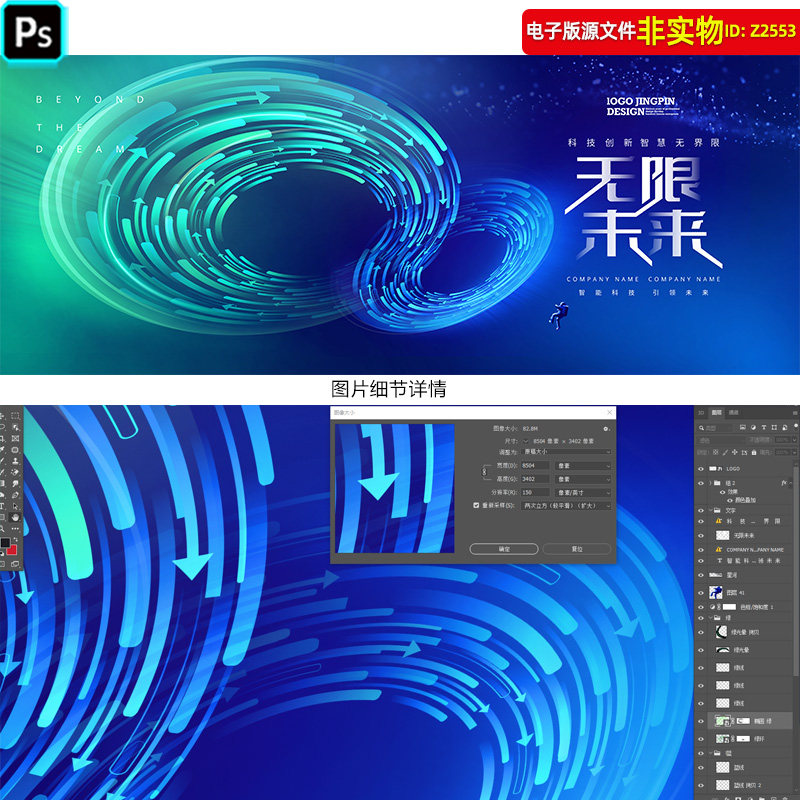Screen dimensions: 800x800
Task: Select the Eraser tool
Action: [x=15, y=472]
